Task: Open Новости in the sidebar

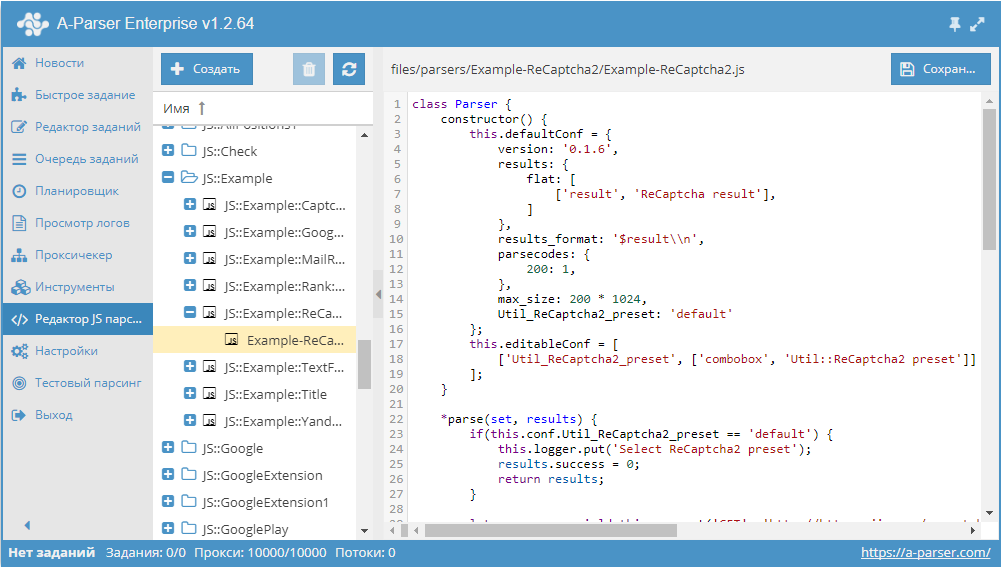Action: (x=59, y=63)
